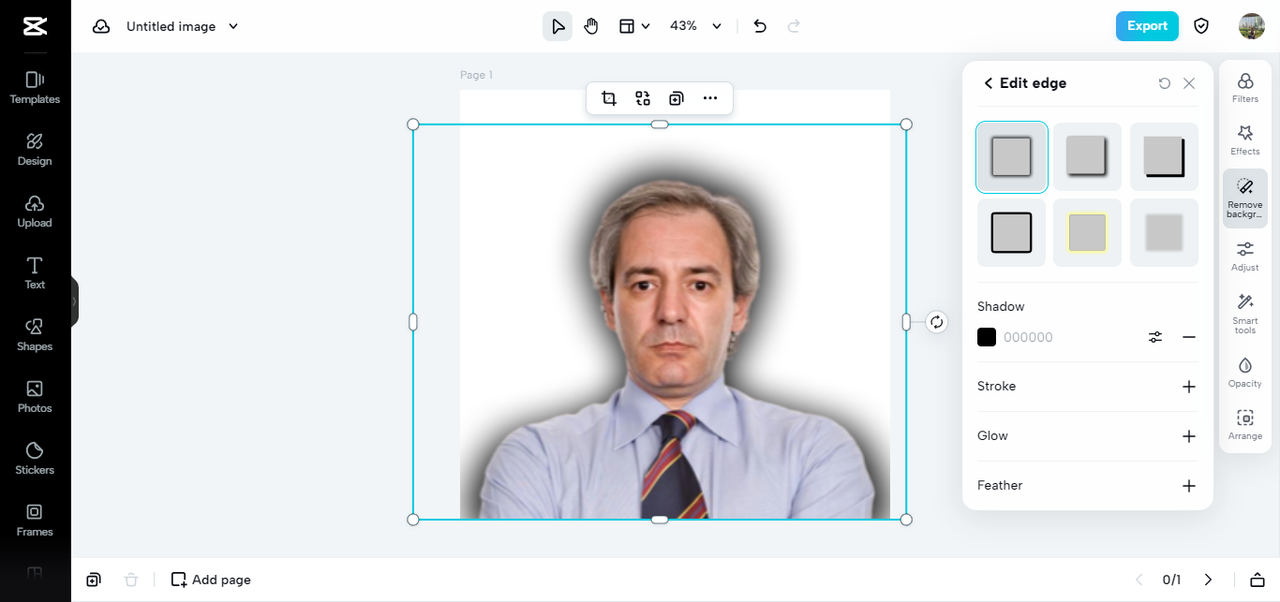This screenshot has height=602, width=1280.
Task: Undo the last action
Action: click(760, 26)
